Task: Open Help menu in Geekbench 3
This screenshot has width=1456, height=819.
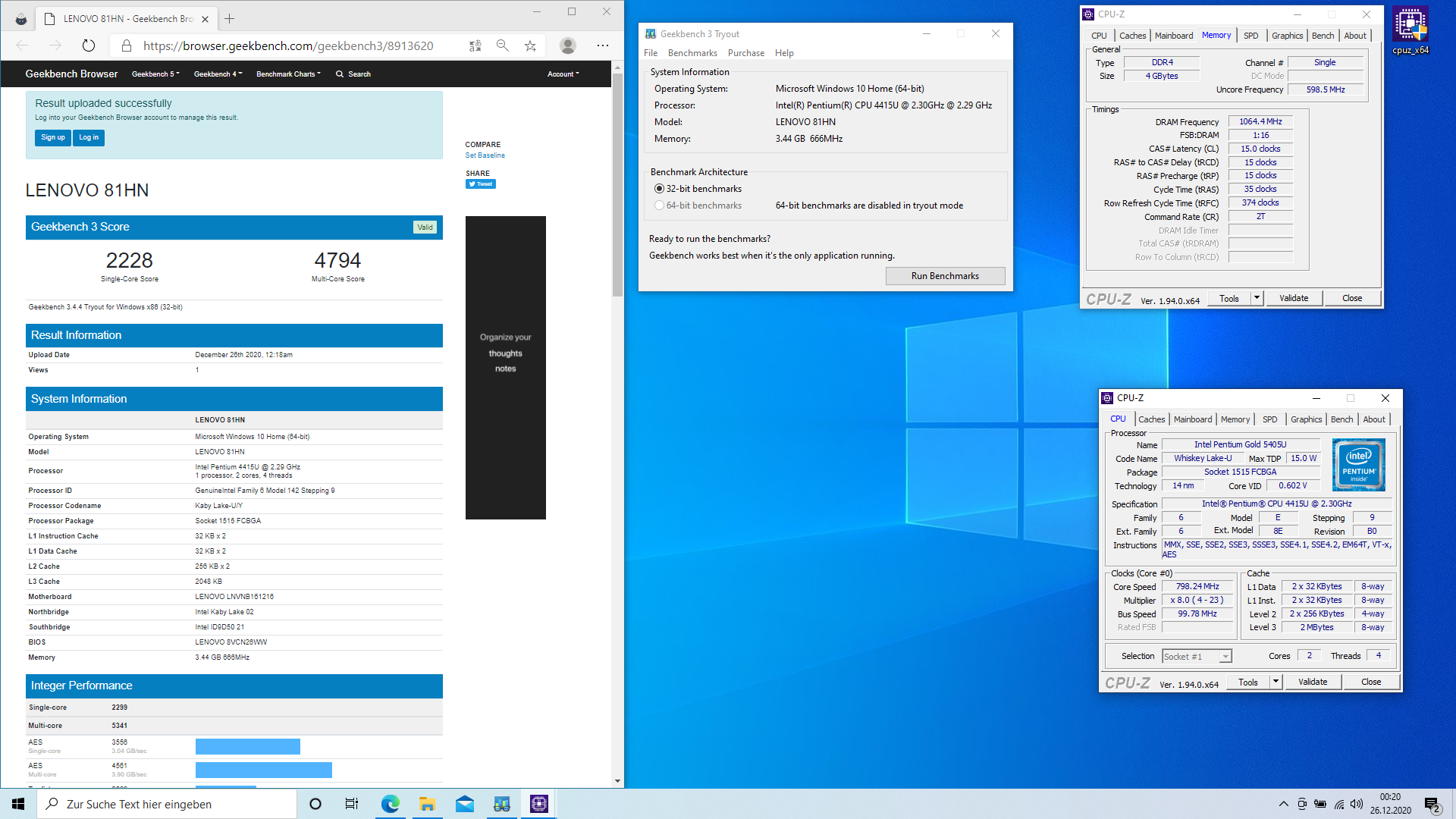Action: 784,53
